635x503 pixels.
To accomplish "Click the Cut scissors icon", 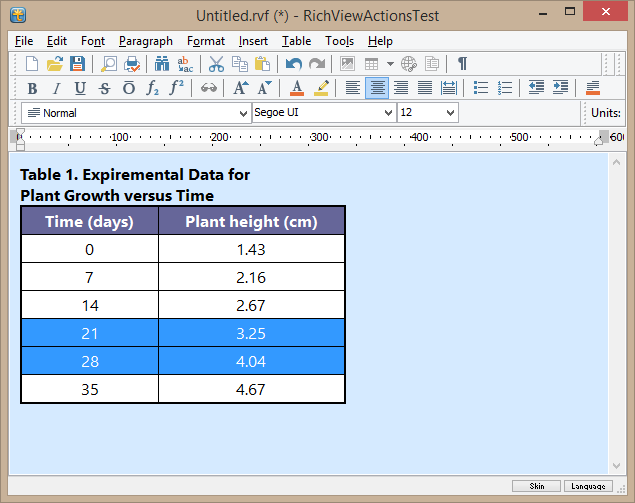I will [216, 64].
